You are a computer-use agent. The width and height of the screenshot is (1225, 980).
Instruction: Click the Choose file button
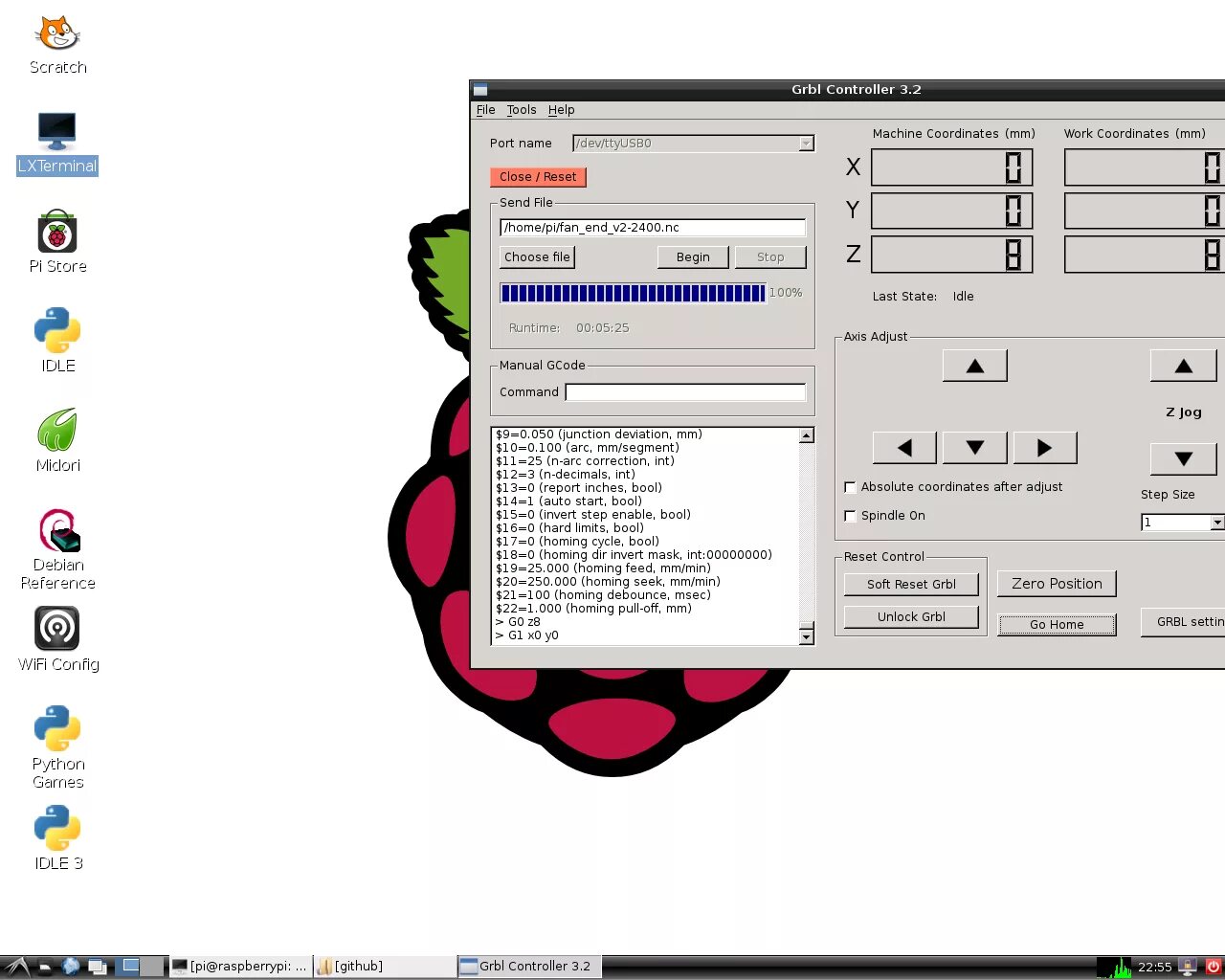(537, 257)
